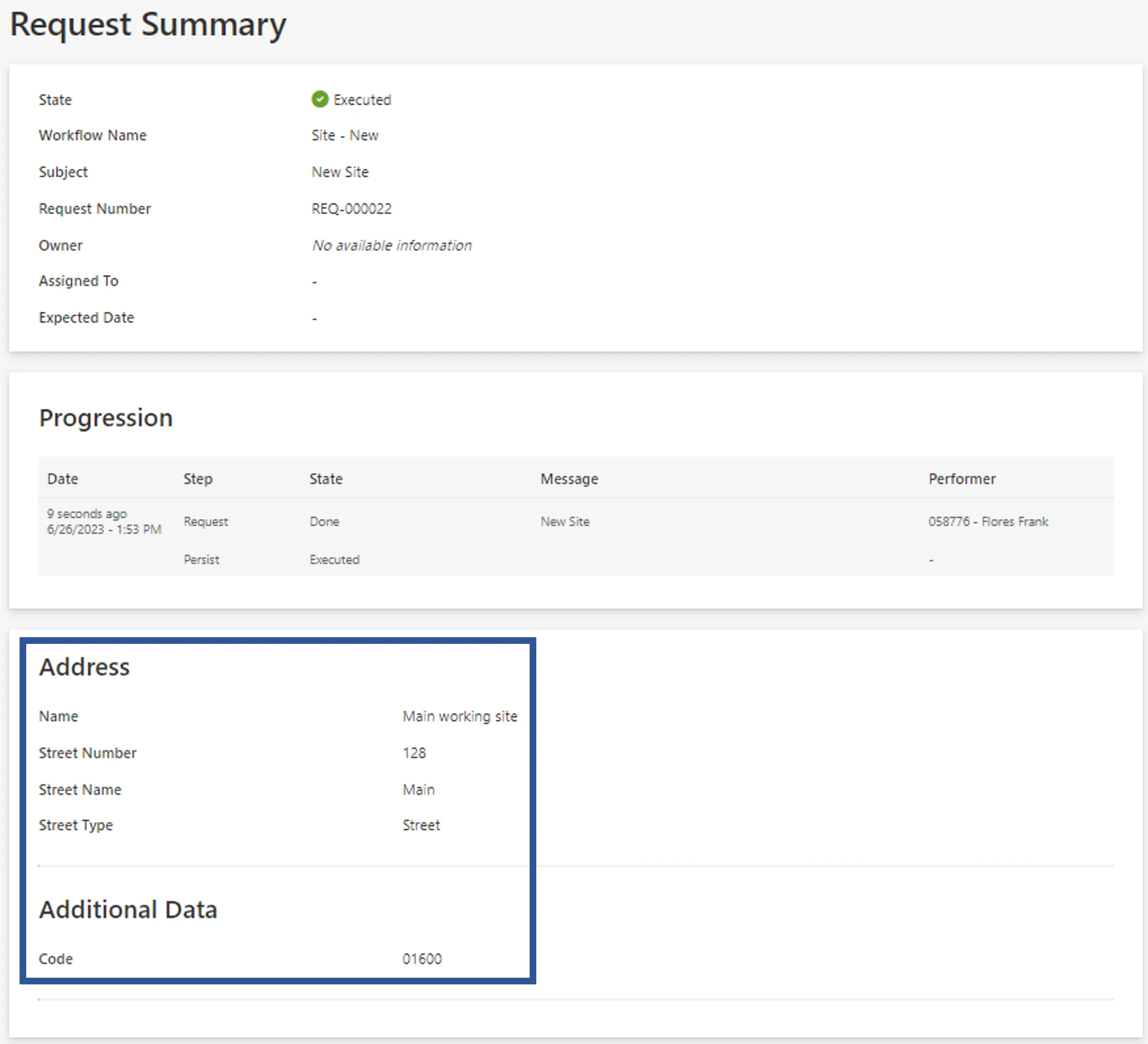
Task: Click the 'New Site' message cell
Action: (565, 521)
